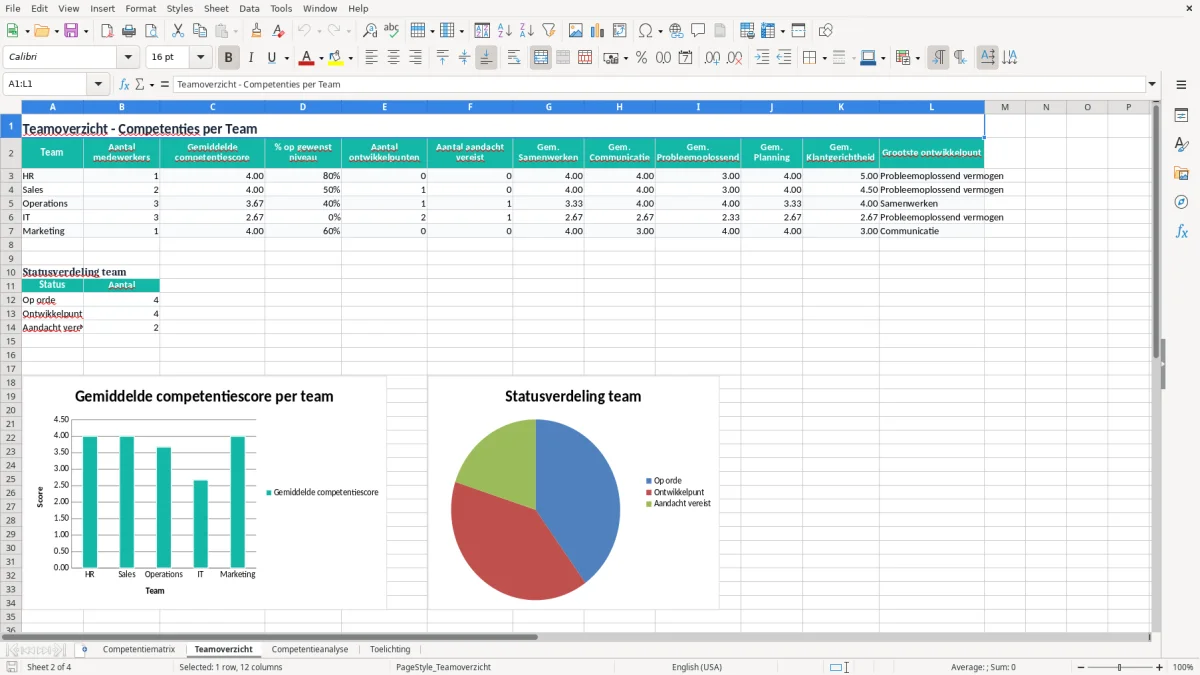
Task: Click the zoom out minus button
Action: pyautogui.click(x=1079, y=667)
